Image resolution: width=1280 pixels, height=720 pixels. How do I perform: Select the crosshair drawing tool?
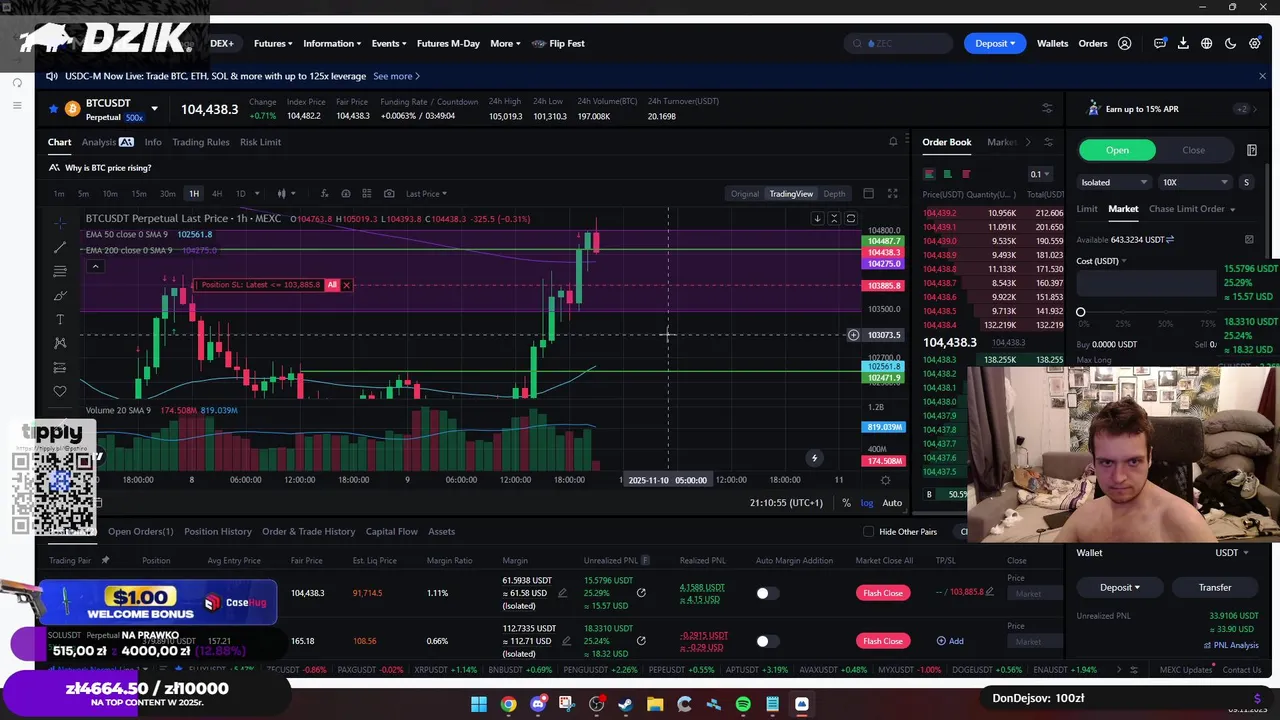pyautogui.click(x=60, y=222)
